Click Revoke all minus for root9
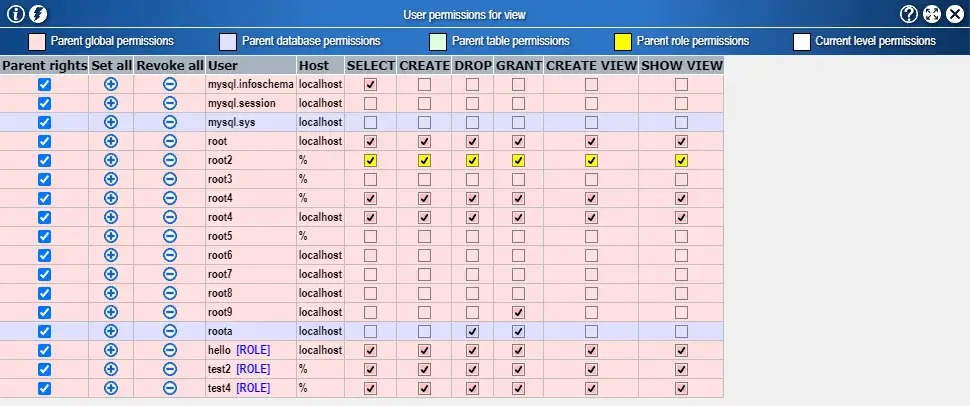The width and height of the screenshot is (970, 406). [170, 312]
